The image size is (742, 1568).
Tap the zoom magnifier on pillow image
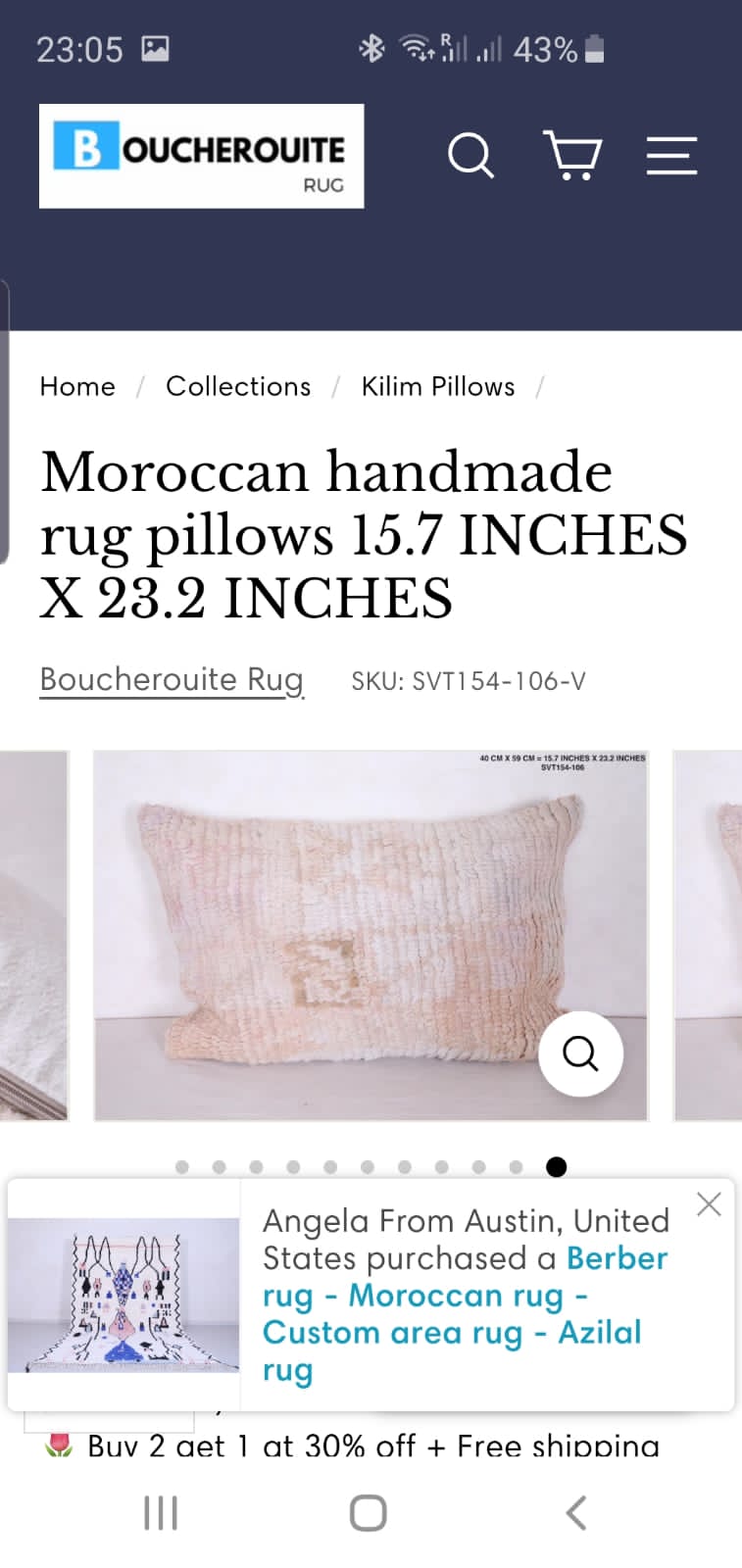point(580,1053)
